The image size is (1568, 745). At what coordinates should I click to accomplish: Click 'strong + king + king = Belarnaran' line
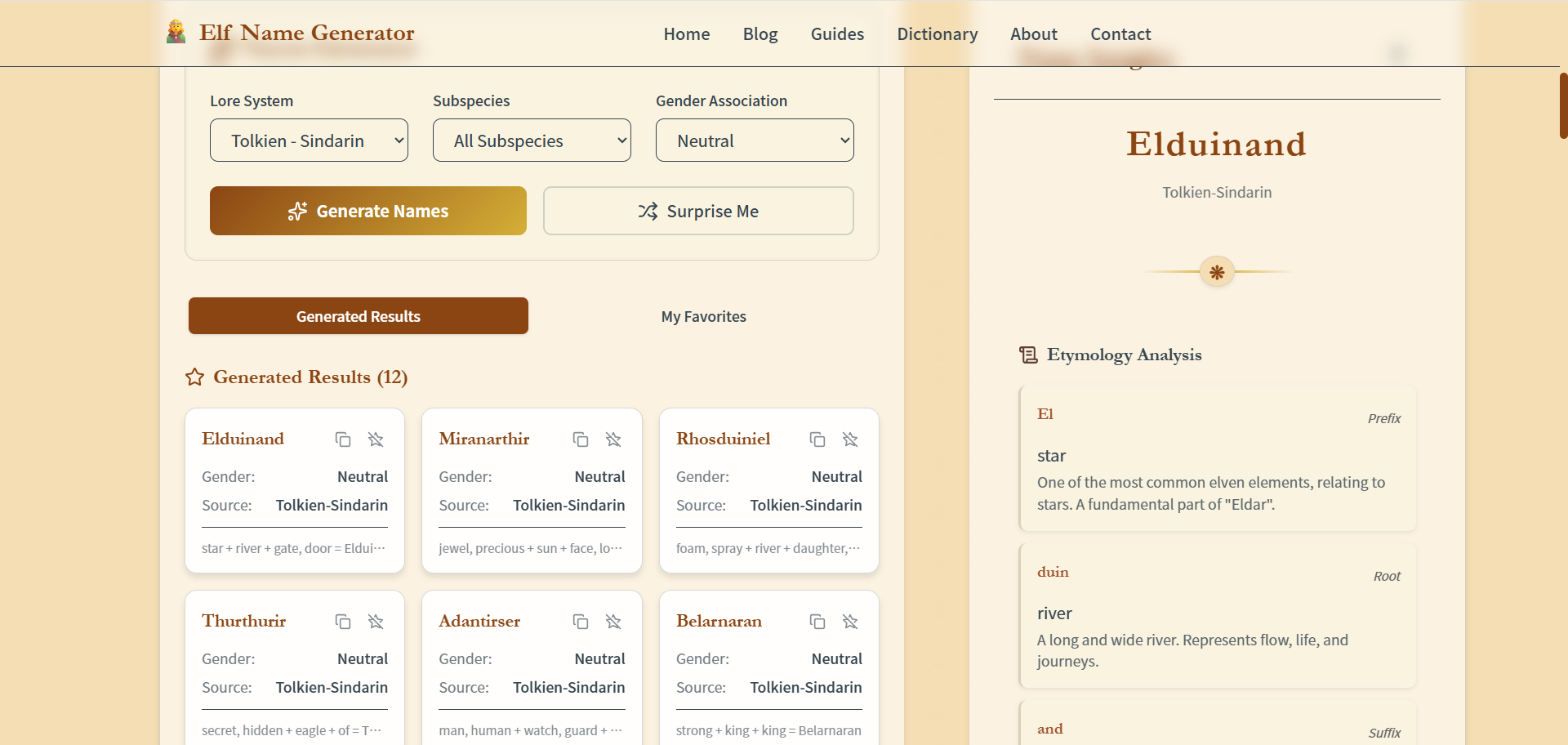point(768,730)
